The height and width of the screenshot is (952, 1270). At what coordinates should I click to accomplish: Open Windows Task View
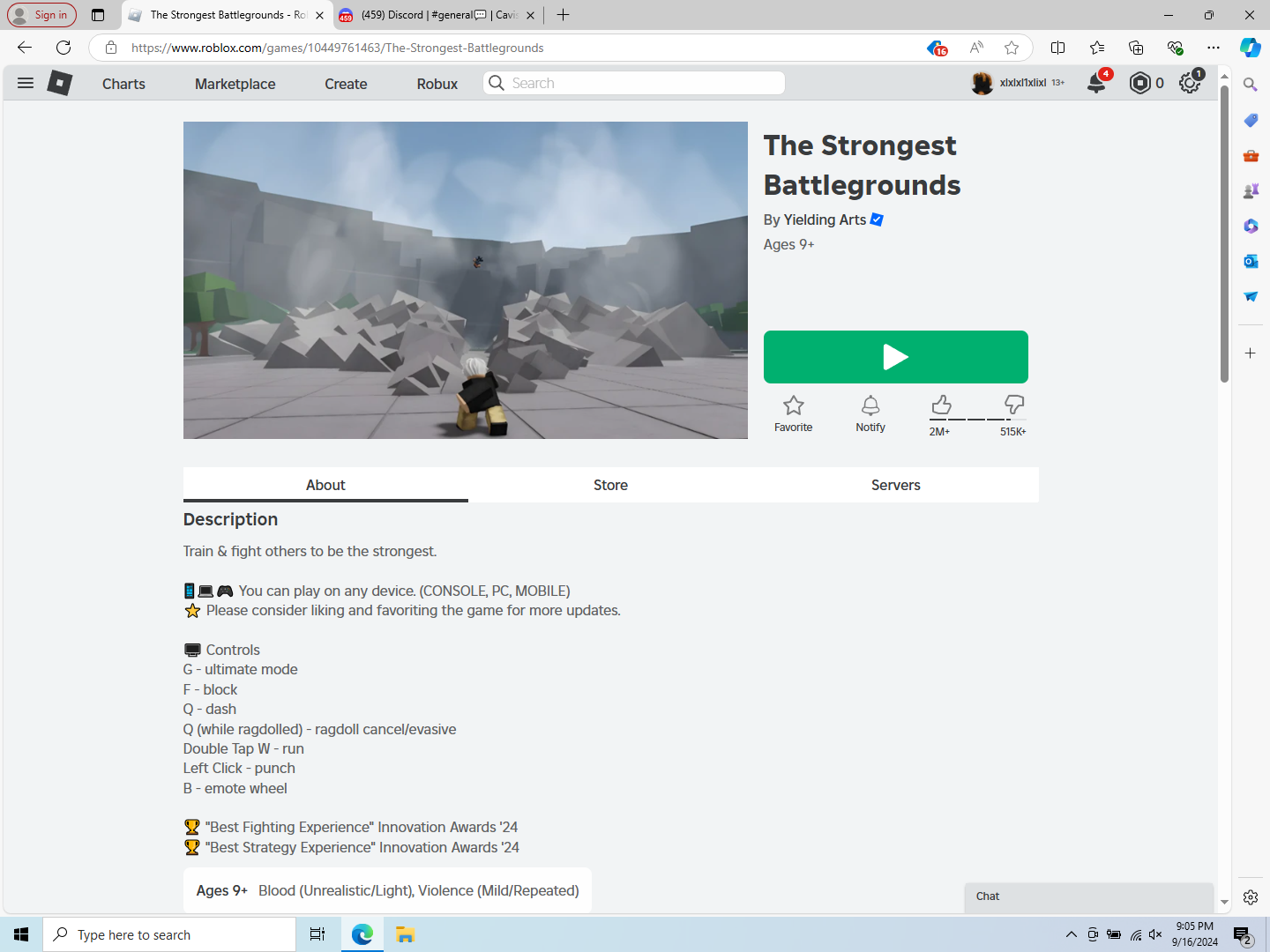coord(317,934)
